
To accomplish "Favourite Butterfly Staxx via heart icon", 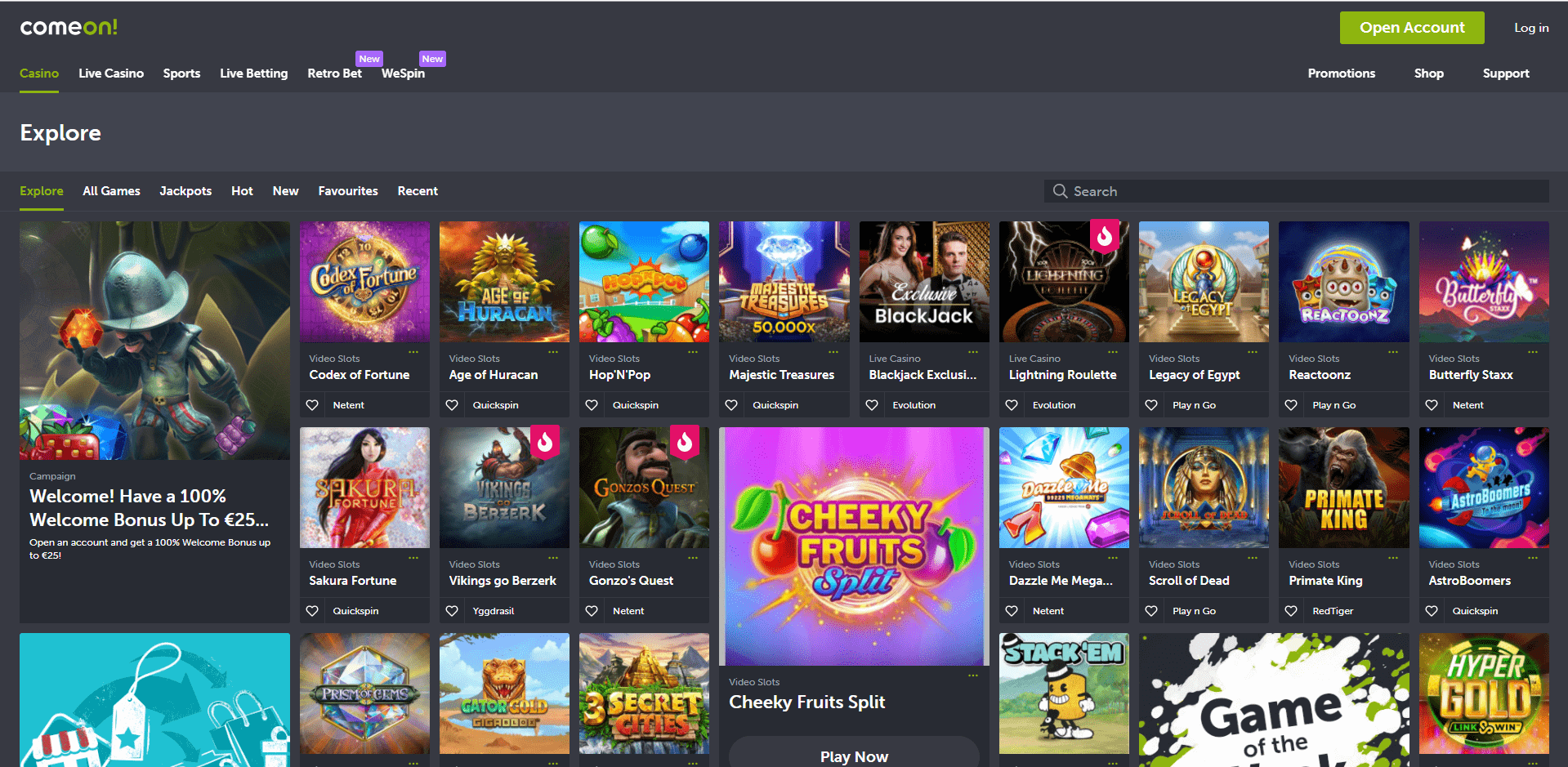I will click(1432, 405).
